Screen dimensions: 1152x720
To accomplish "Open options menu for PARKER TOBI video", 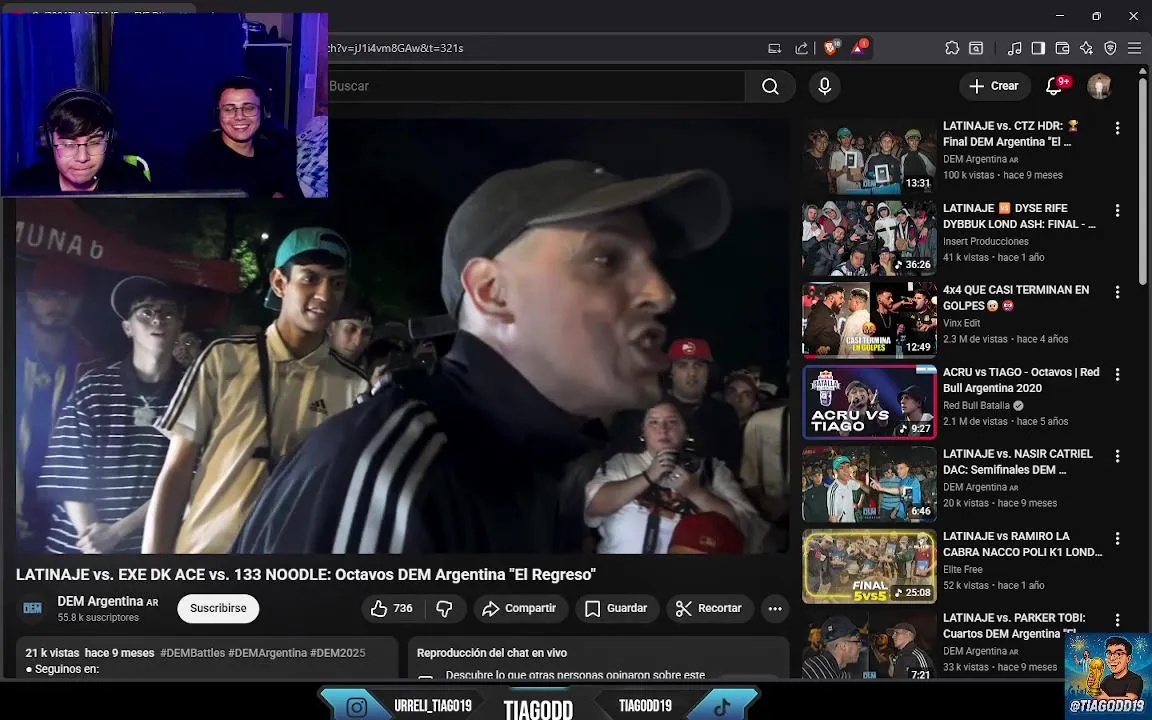I will coord(1117,620).
